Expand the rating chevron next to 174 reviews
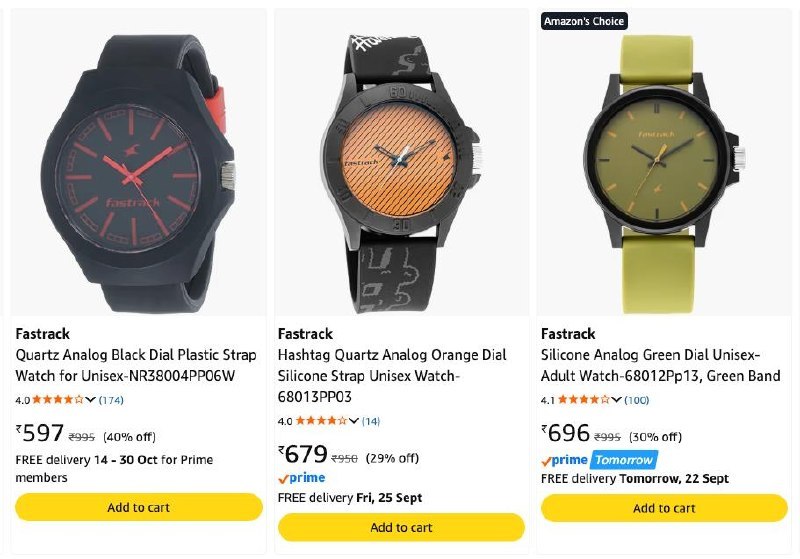 coord(90,400)
